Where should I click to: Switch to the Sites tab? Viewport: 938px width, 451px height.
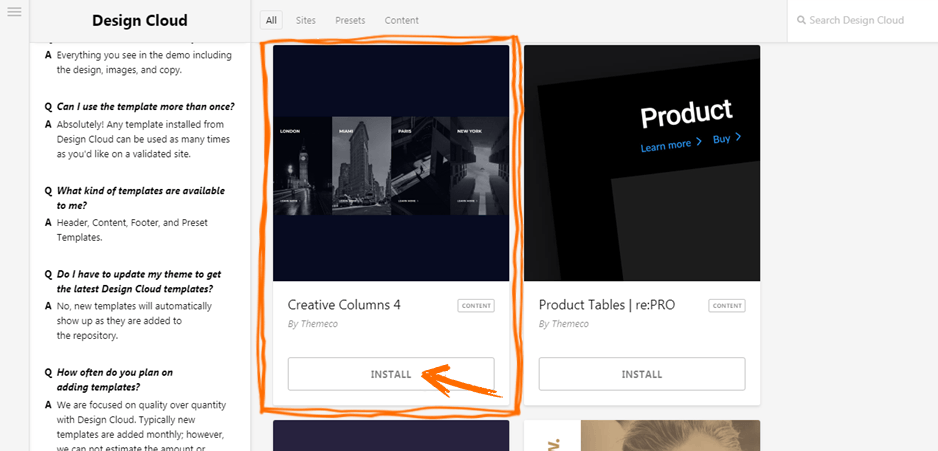pyautogui.click(x=306, y=20)
